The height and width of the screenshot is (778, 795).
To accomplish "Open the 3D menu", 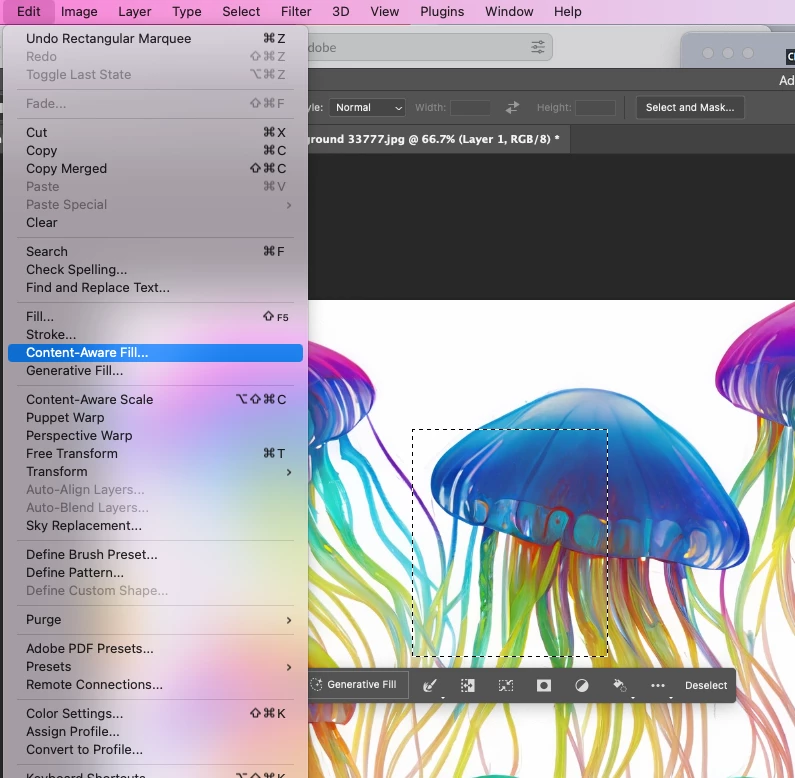I will [341, 11].
